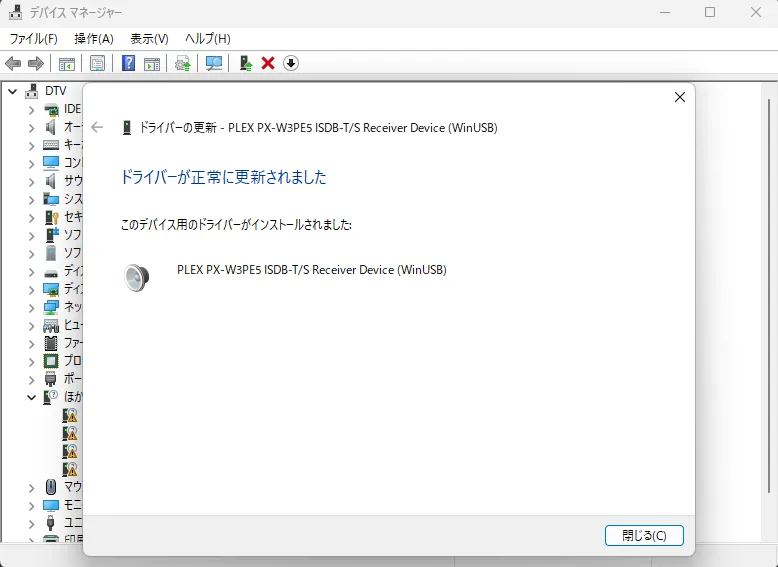Click the 閉じる(C) button
The width and height of the screenshot is (778, 567).
coord(644,535)
